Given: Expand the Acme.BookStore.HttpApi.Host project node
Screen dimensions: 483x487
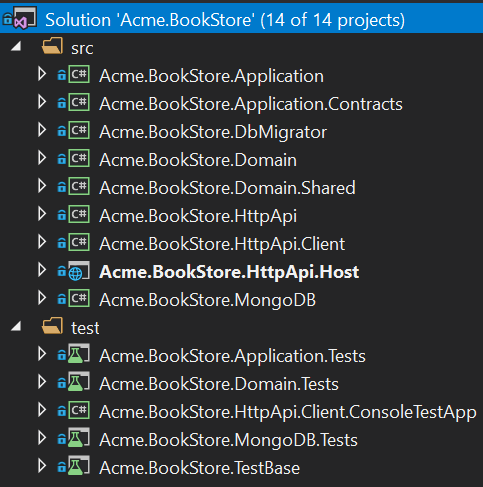Looking at the screenshot, I should [42, 270].
